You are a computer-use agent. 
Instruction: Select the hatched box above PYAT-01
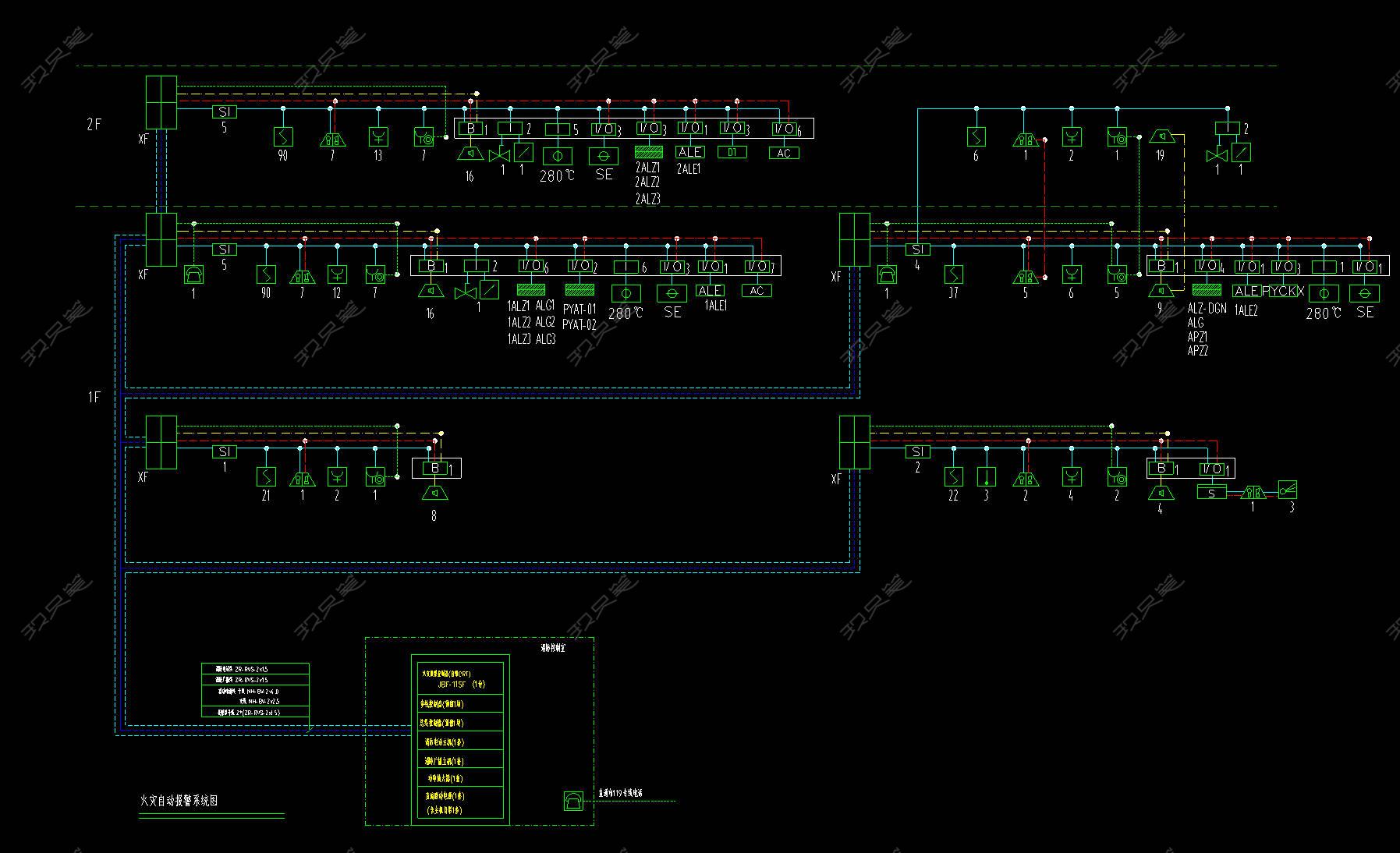pos(579,289)
